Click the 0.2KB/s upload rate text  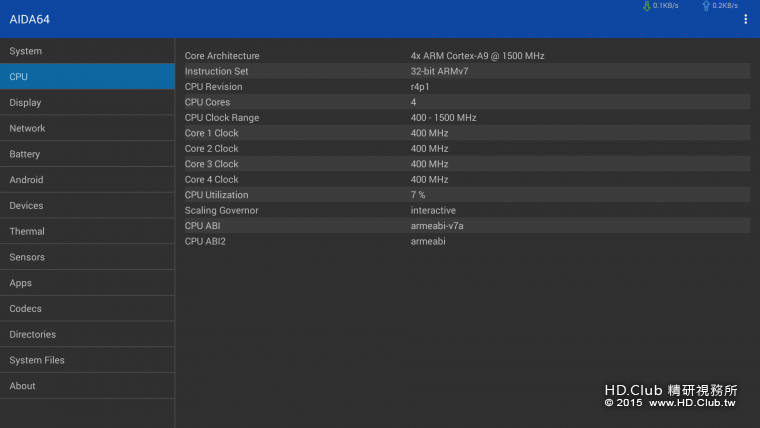[x=725, y=6]
